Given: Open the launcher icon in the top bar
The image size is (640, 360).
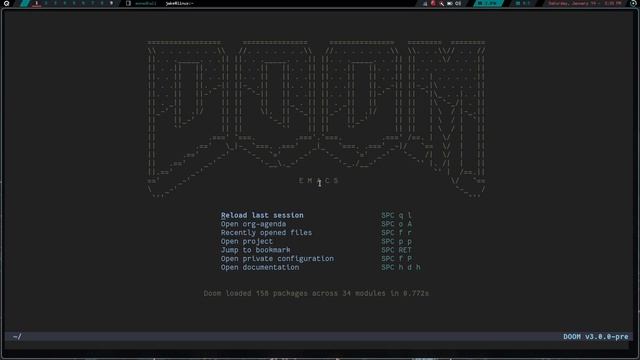Looking at the screenshot, I should click(x=7, y=3).
